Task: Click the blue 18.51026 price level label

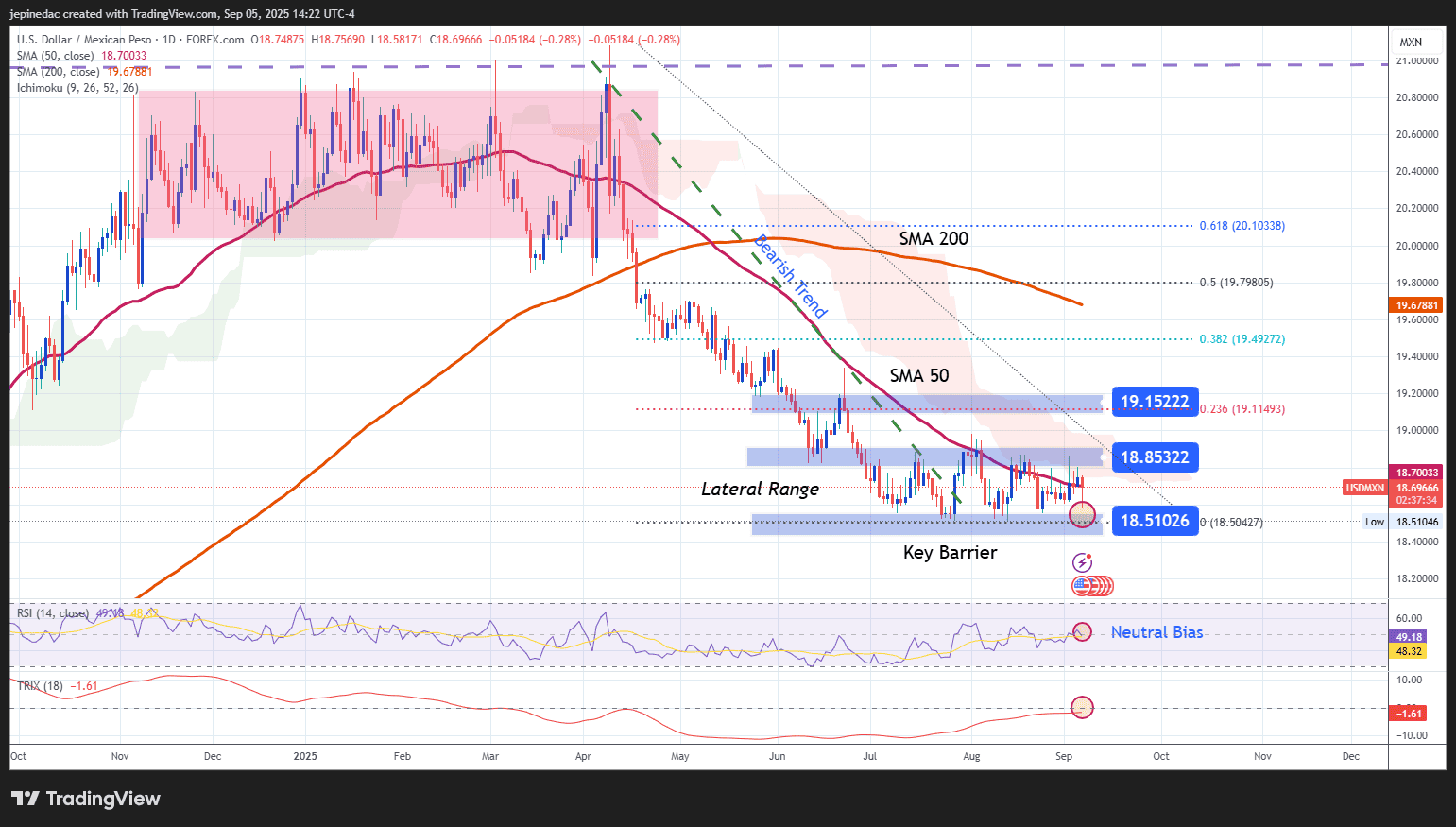Action: (1155, 521)
